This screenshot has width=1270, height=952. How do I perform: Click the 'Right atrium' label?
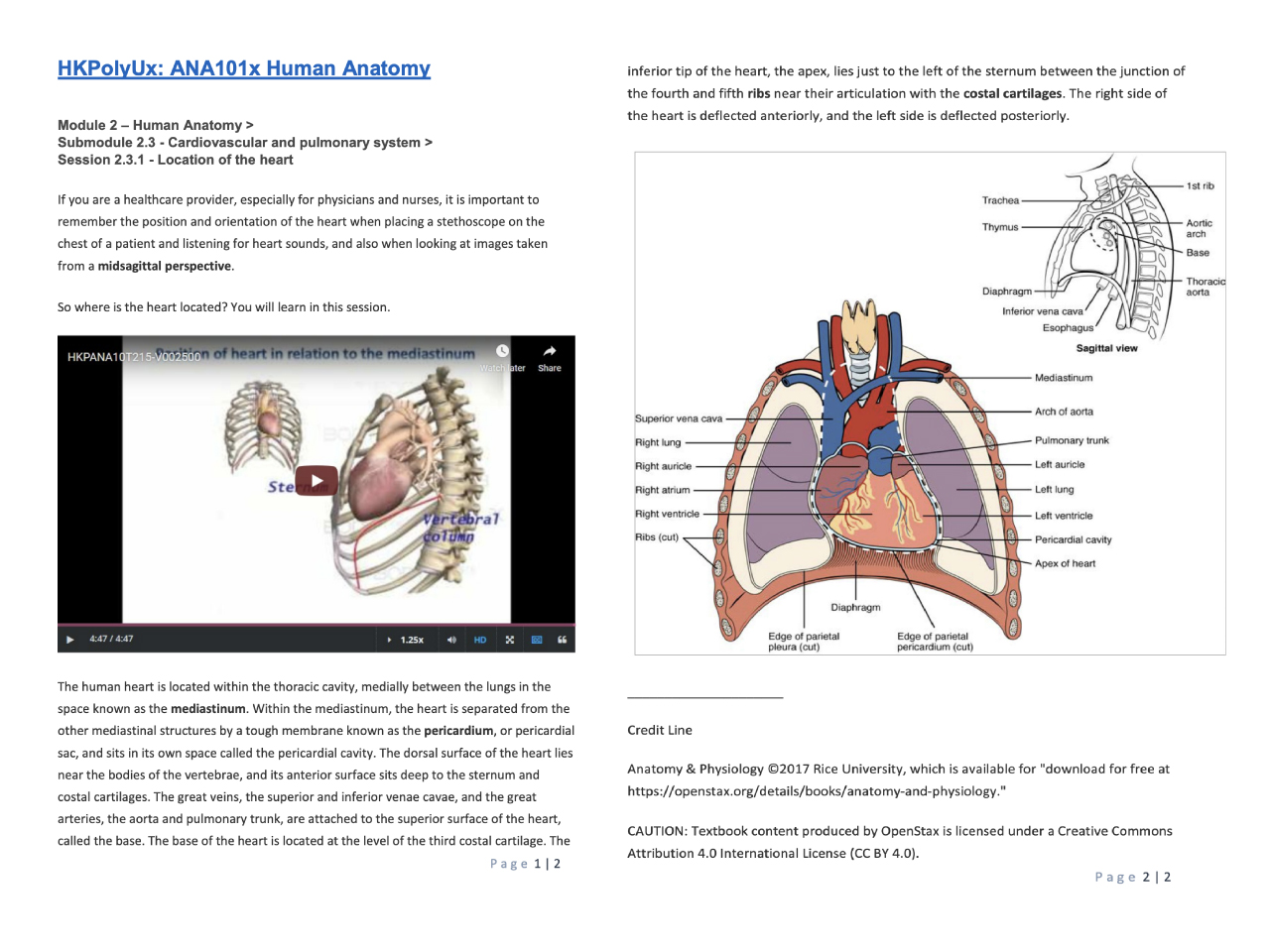click(662, 490)
